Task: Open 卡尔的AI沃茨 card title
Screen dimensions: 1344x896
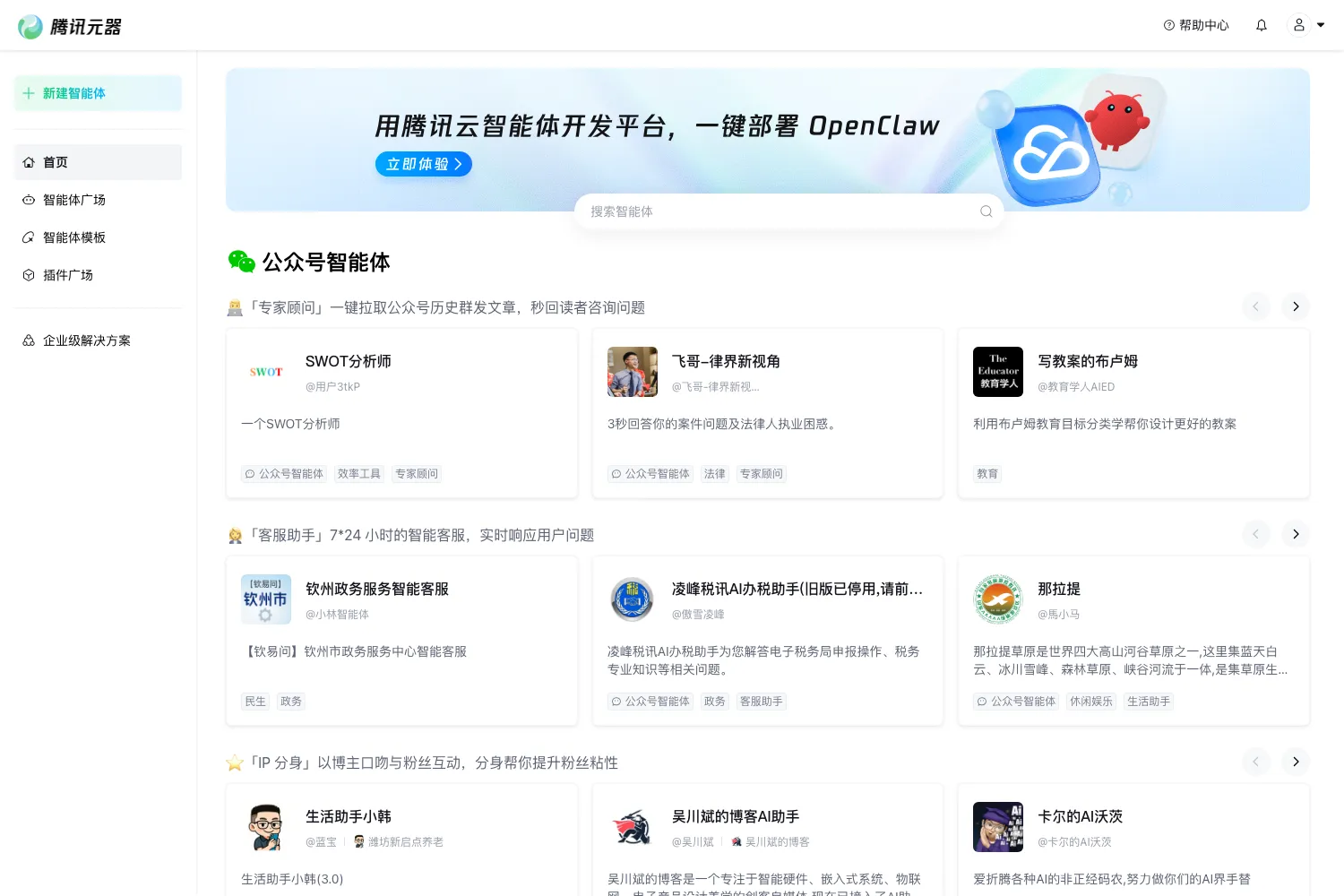Action: click(1080, 816)
